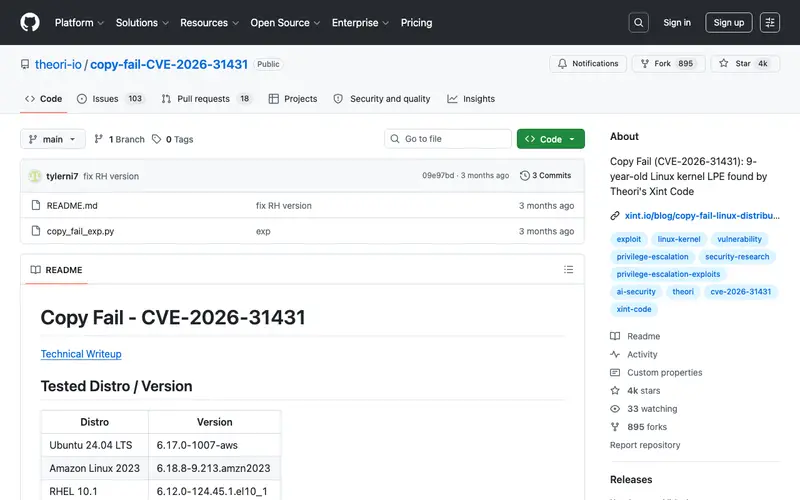The image size is (800, 500).
Task: Click the note icon beside Custom properties
Action: point(615,372)
